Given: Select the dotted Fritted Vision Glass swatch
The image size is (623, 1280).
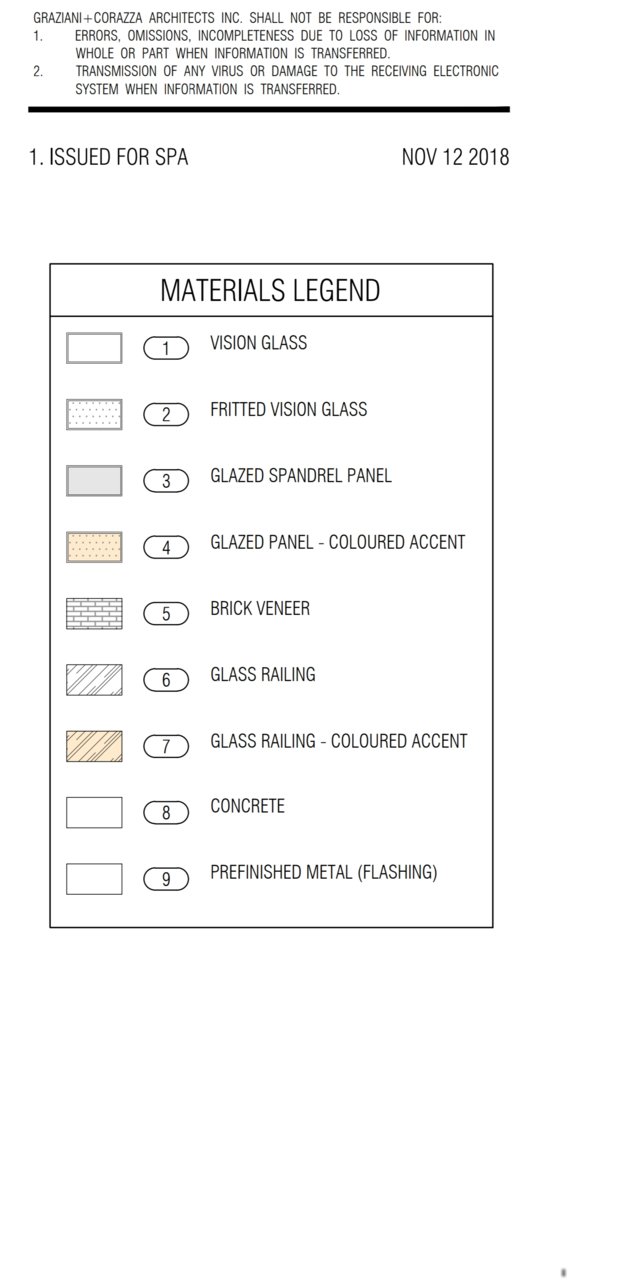Looking at the screenshot, I should pos(94,414).
